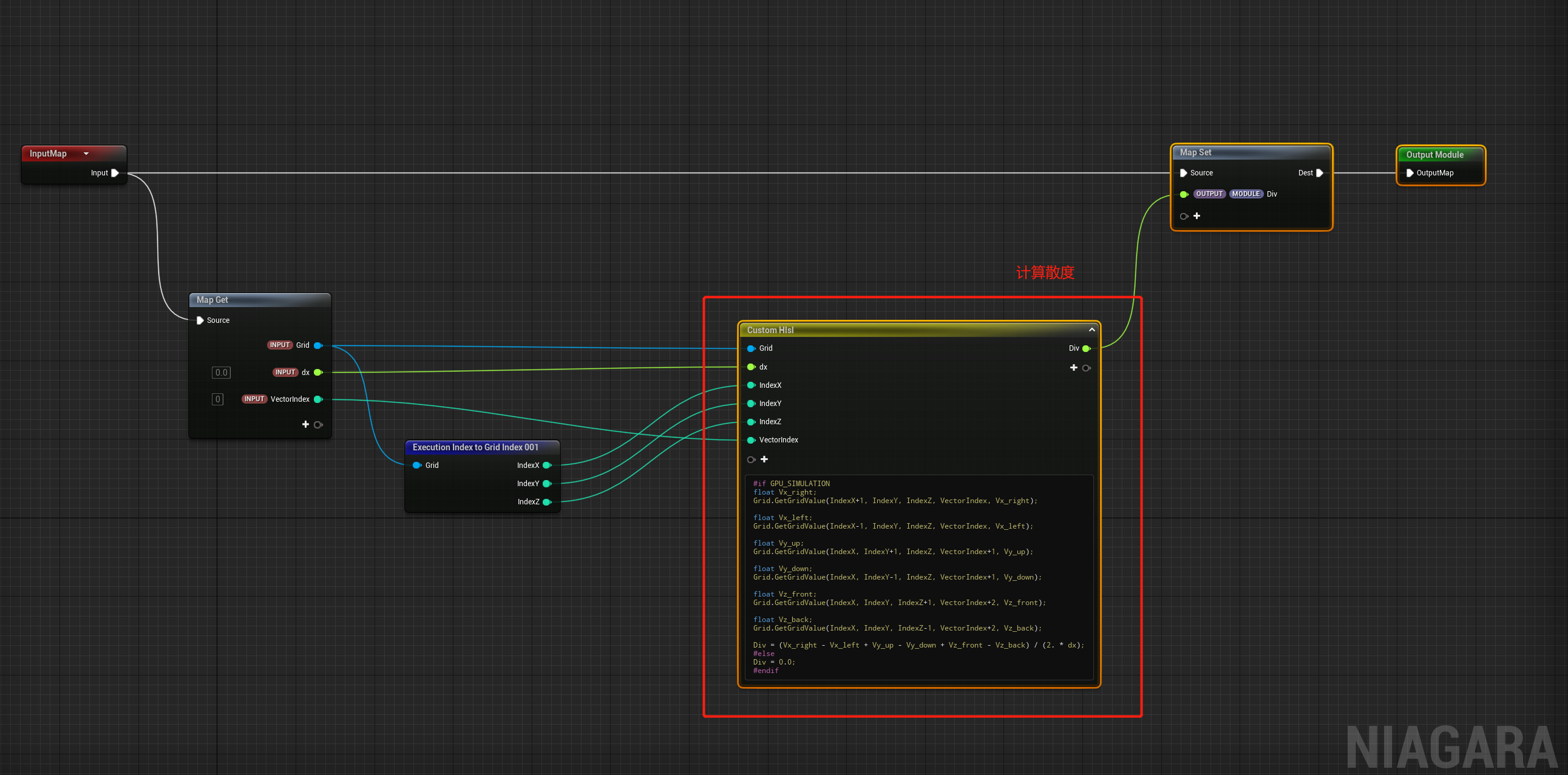
Task: Click the VectorIndex output pin on Map Get
Action: pyautogui.click(x=317, y=399)
